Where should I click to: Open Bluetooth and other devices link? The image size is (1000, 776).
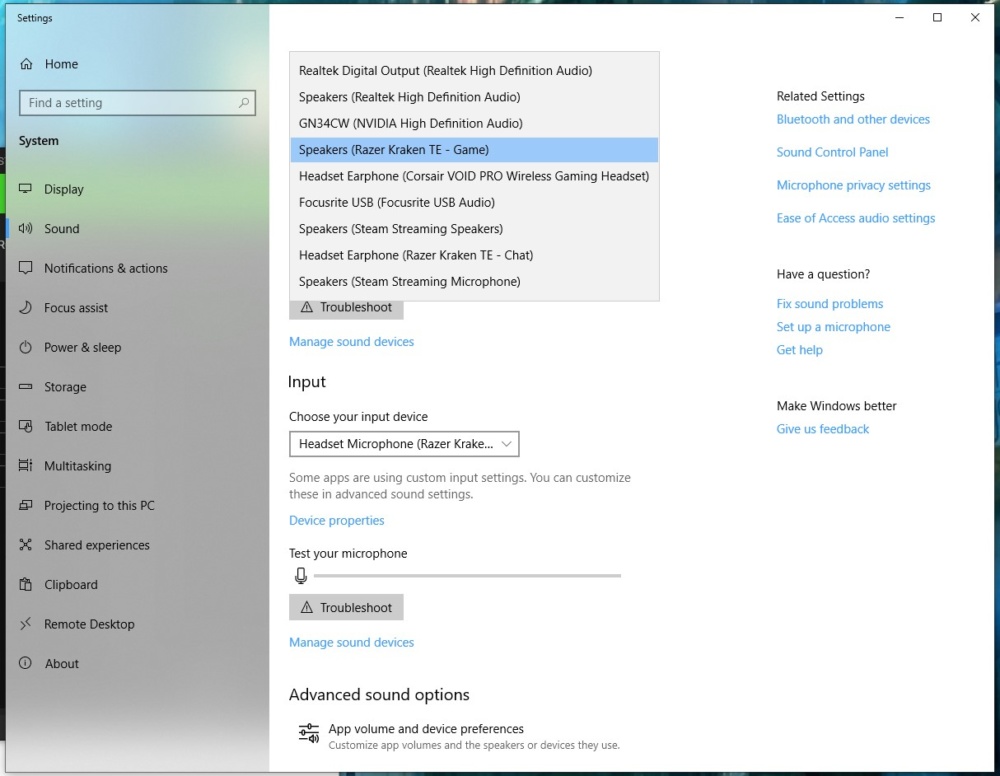[853, 119]
